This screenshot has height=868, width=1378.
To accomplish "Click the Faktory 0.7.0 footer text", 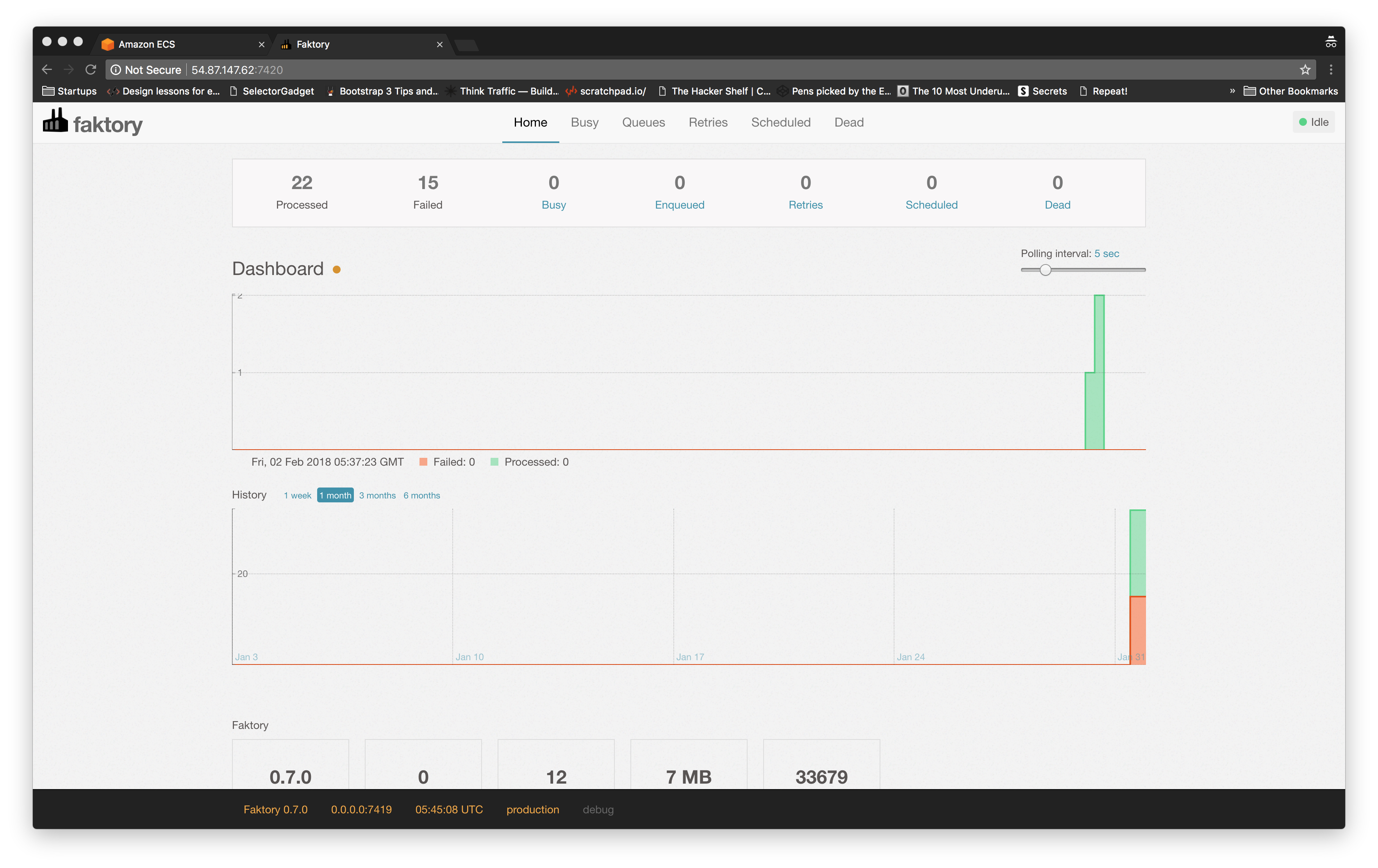I will click(x=275, y=810).
